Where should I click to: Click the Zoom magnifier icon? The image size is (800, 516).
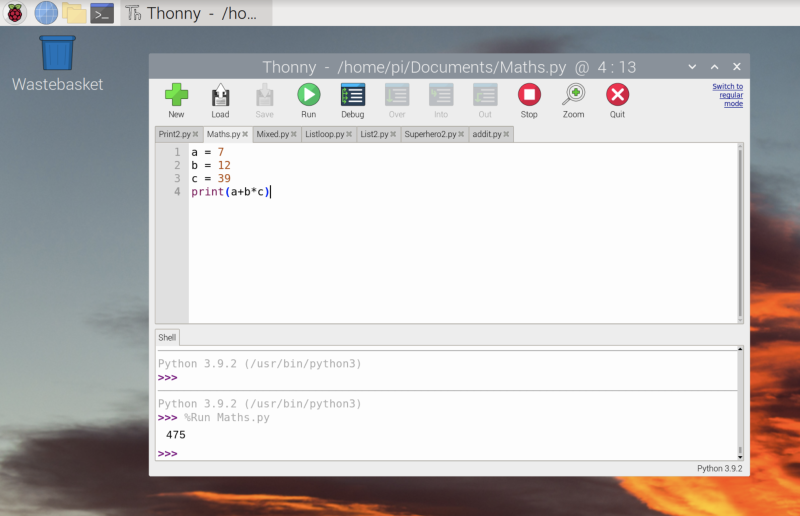click(574, 95)
